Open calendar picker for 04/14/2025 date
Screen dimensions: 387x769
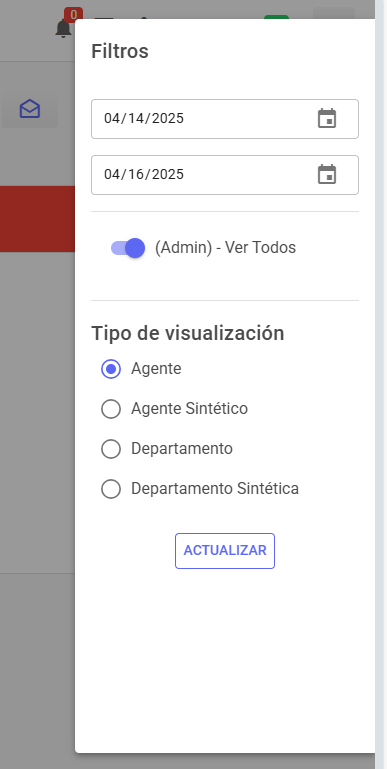(327, 119)
